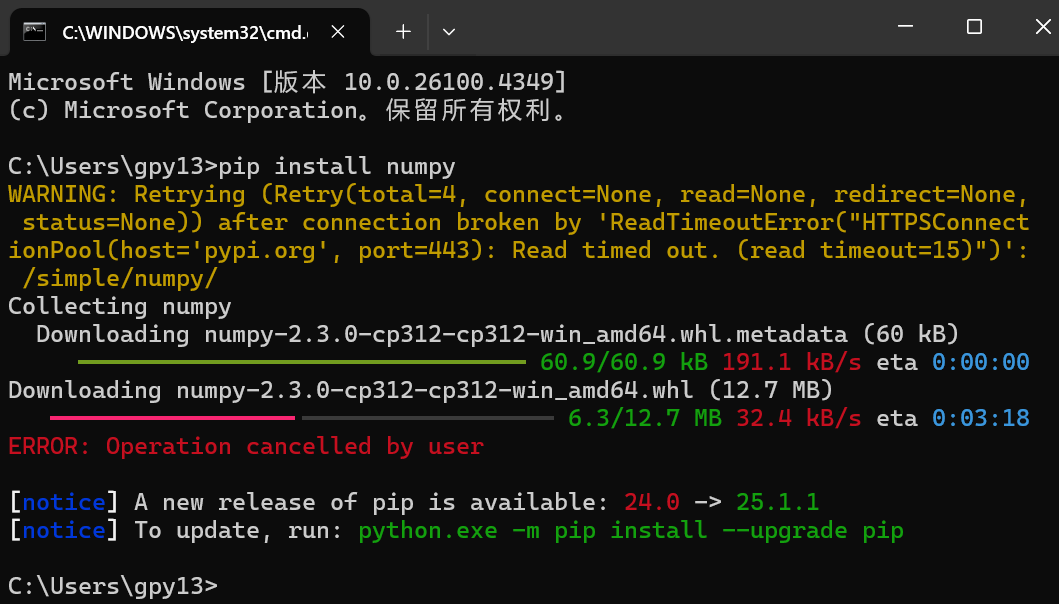This screenshot has height=604, width=1059.
Task: Click the maximize window icon
Action: coord(973,27)
